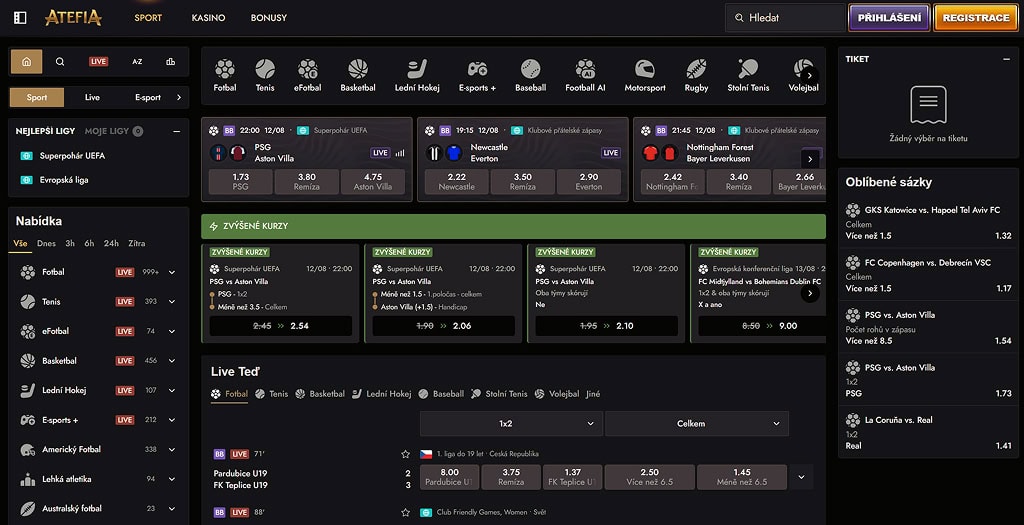Bet on PSG at 1.73 in featured card

[x=240, y=182]
